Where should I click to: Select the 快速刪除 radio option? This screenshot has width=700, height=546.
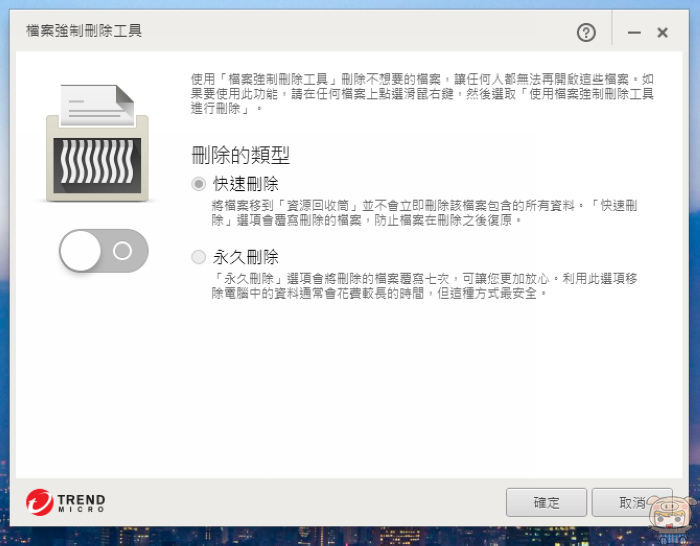[198, 183]
